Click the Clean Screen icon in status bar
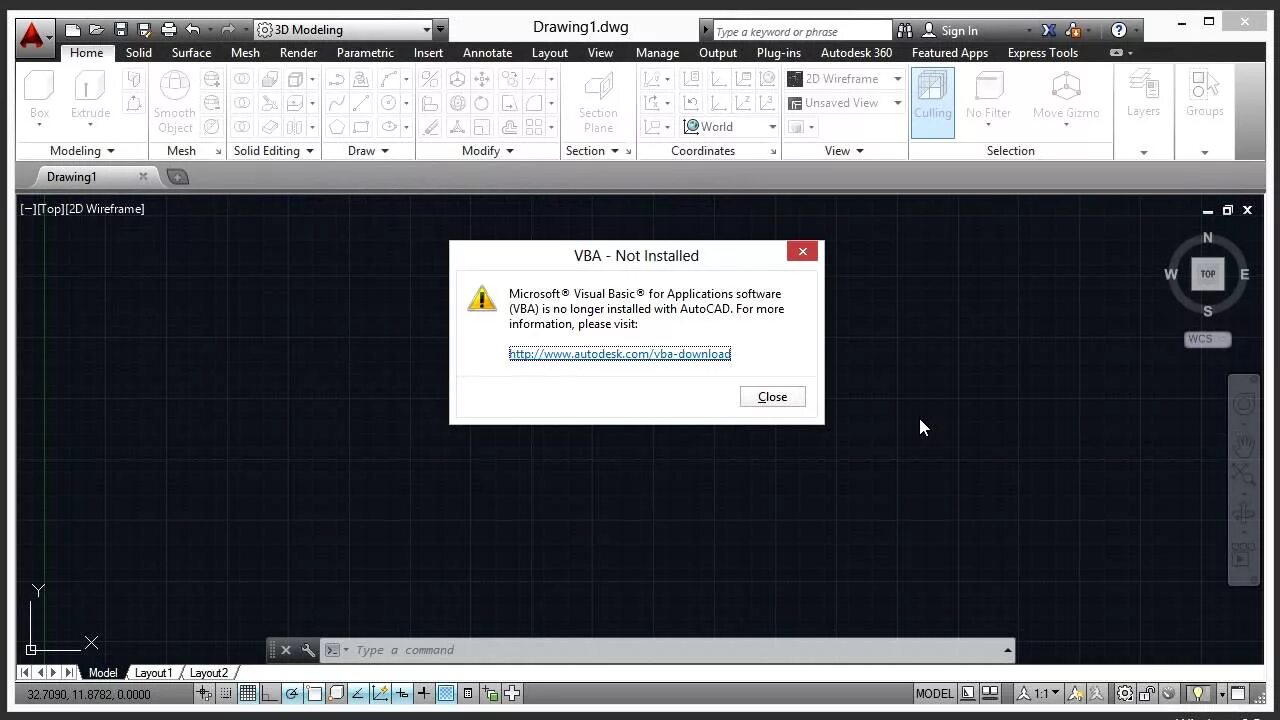 pos(1238,693)
